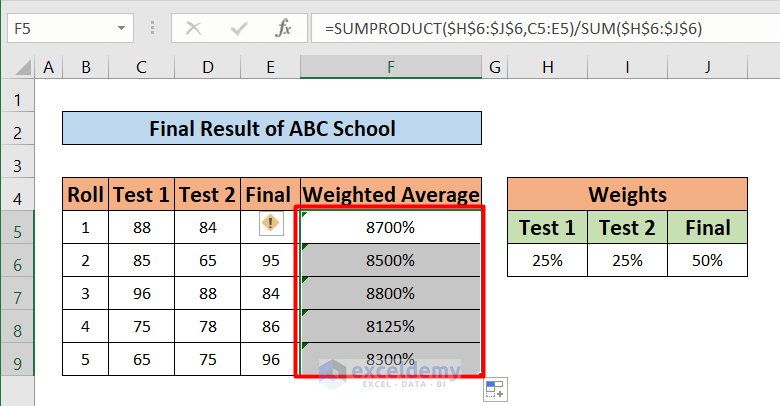The height and width of the screenshot is (406, 780).
Task: Select row 5 header
Action: click(x=17, y=227)
